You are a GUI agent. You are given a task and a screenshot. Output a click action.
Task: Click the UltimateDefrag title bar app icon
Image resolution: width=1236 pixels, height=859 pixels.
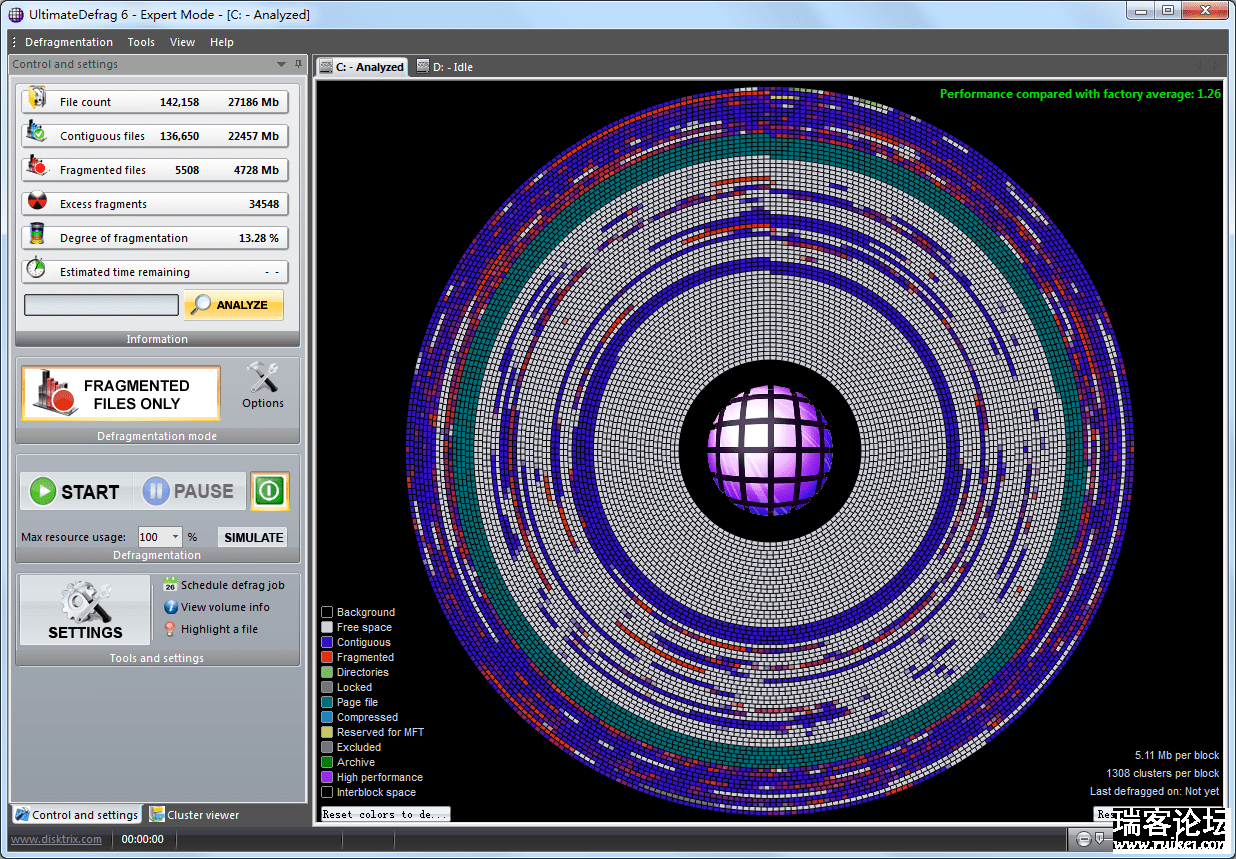16,14
